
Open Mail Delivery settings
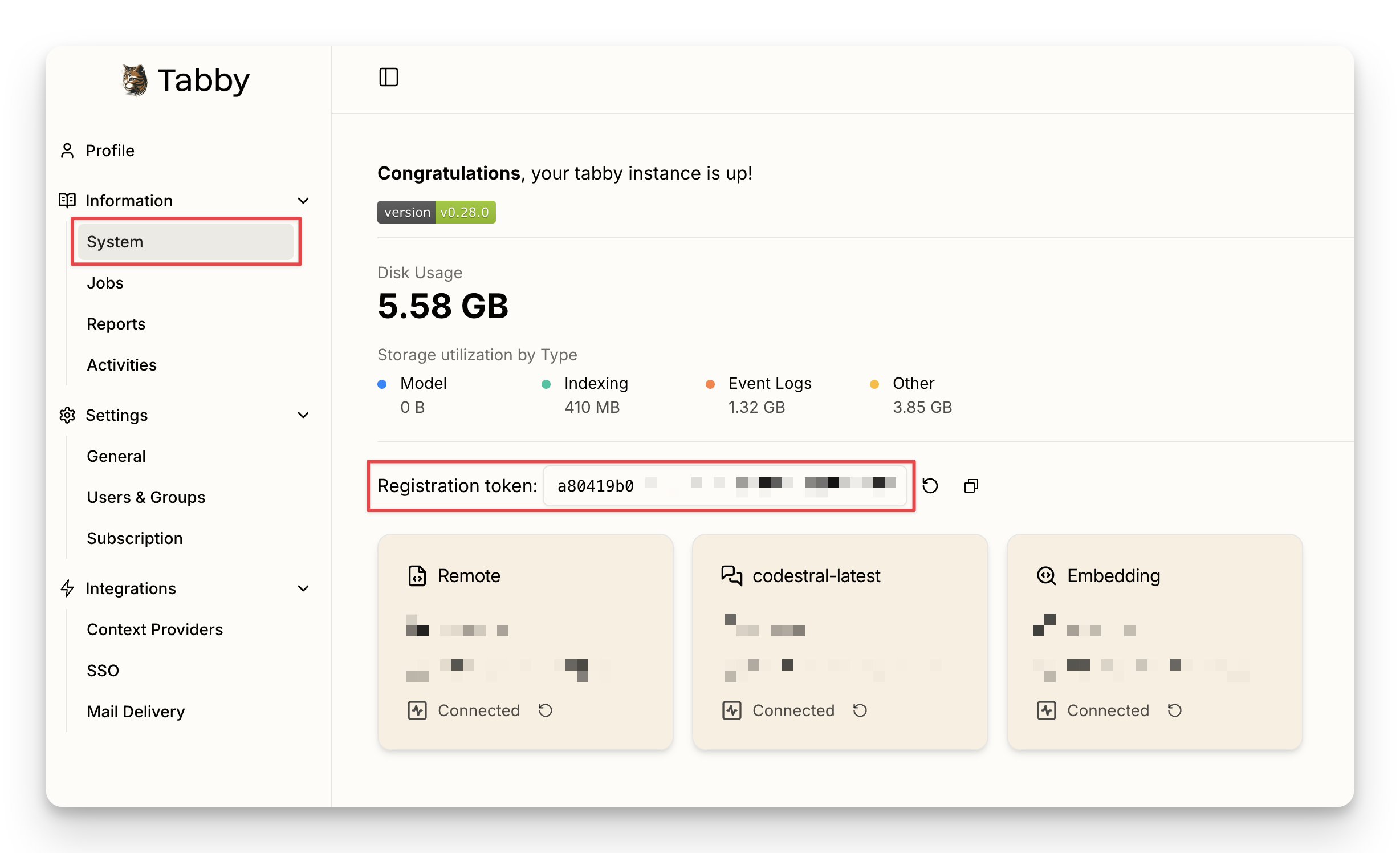136,712
